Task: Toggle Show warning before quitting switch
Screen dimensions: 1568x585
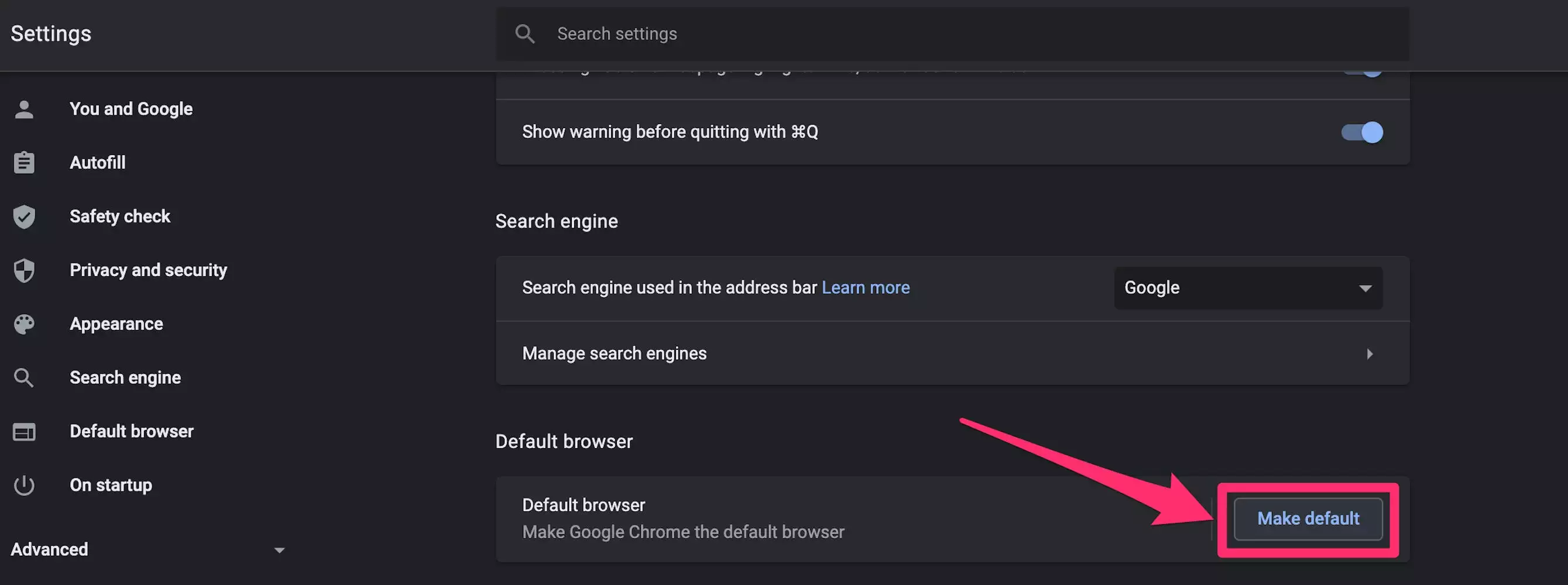Action: 1362,132
